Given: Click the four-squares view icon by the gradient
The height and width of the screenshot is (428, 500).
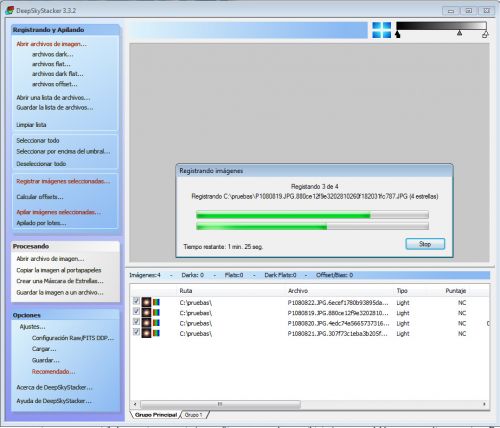Looking at the screenshot, I should pyautogui.click(x=382, y=30).
